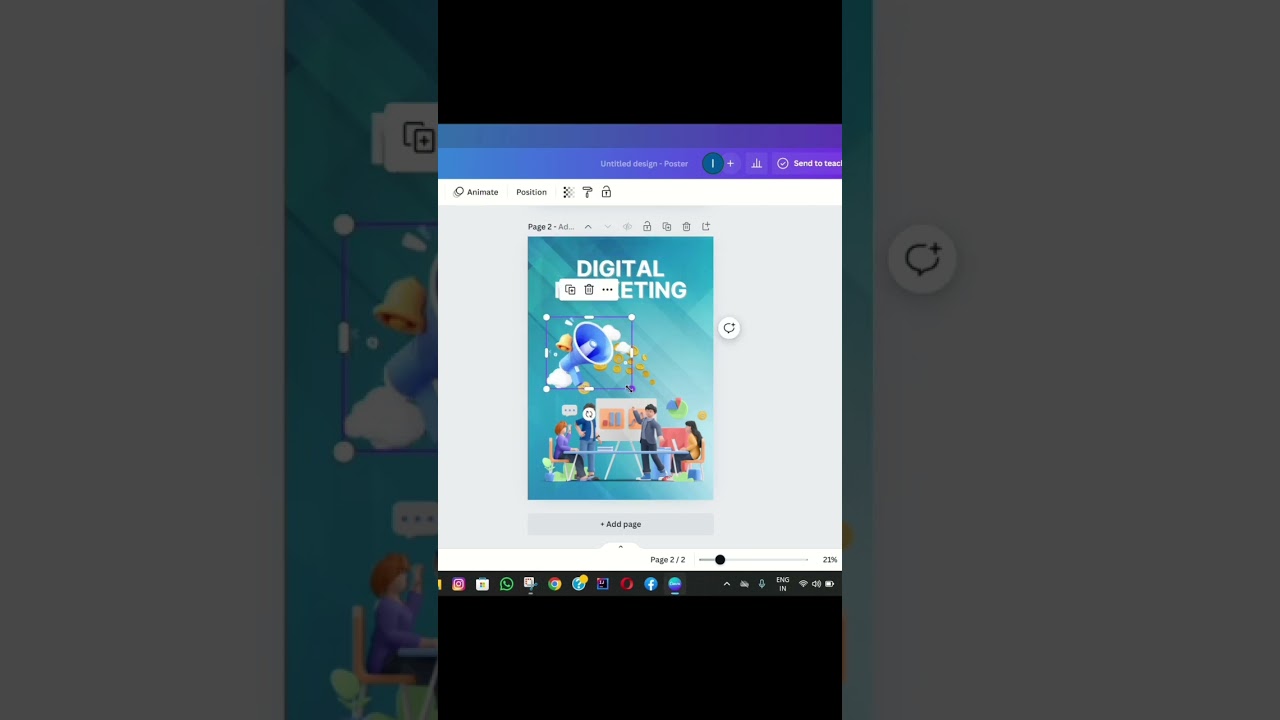Open the Position panel

(531, 192)
